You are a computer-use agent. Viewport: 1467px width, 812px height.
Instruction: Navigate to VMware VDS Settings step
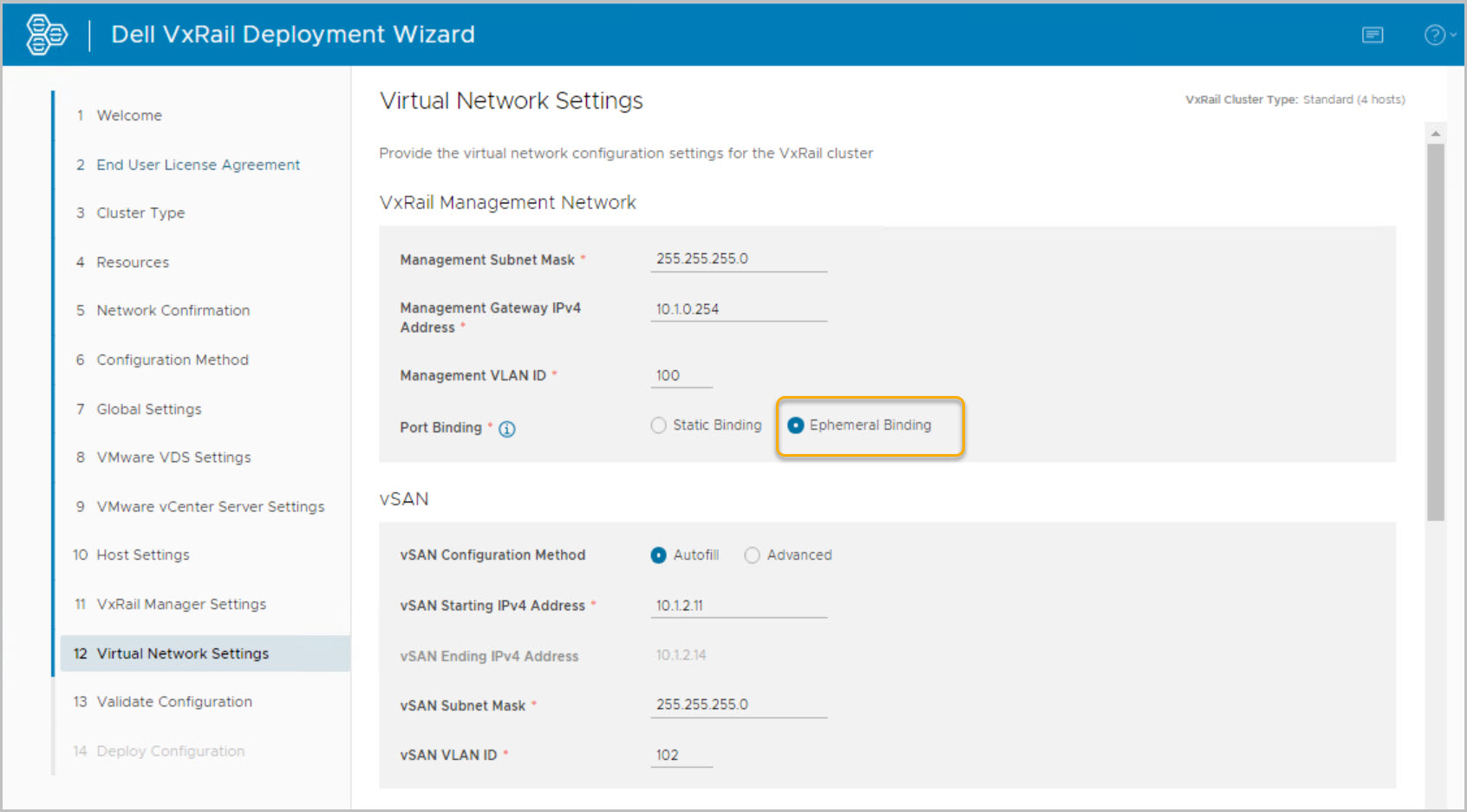tap(173, 458)
